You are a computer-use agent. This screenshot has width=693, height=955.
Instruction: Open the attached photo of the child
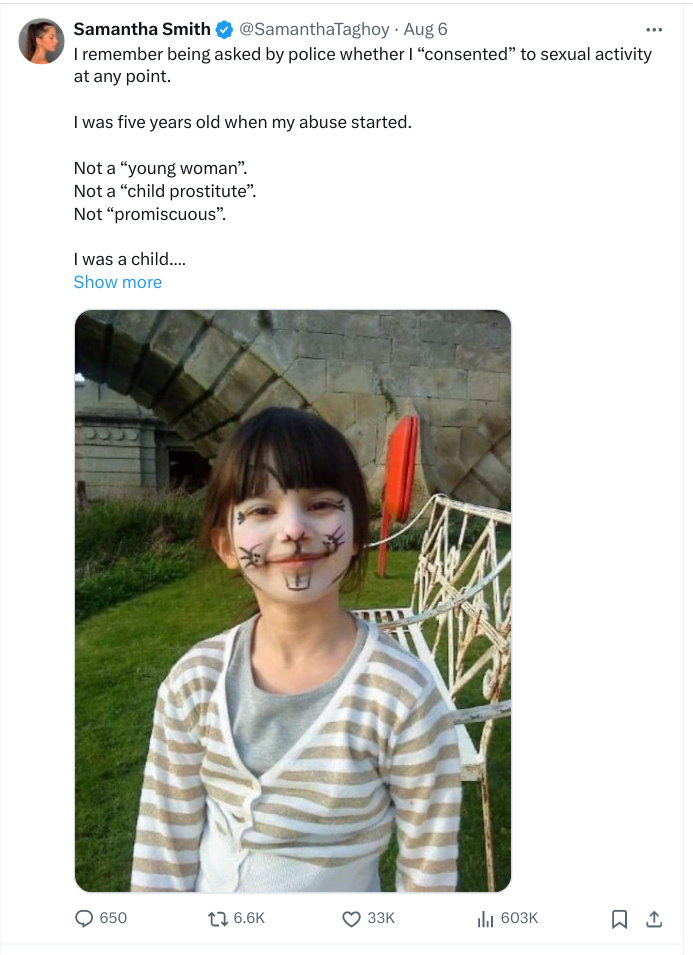(x=293, y=600)
